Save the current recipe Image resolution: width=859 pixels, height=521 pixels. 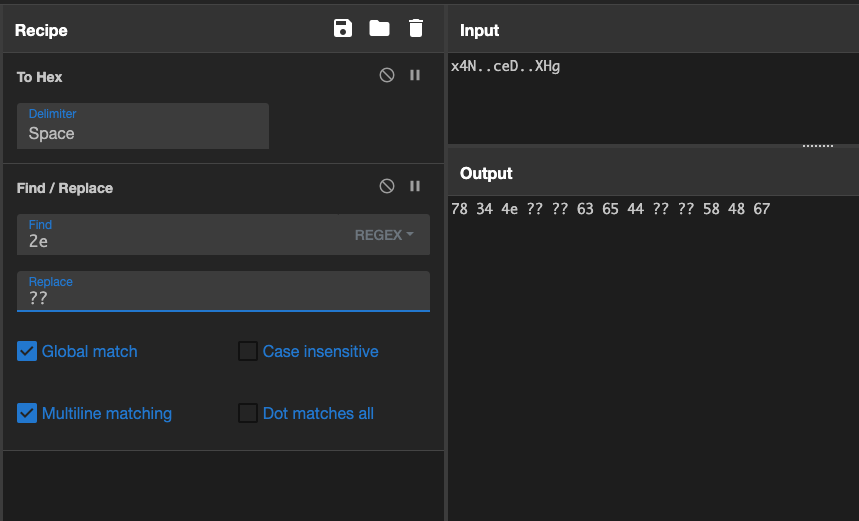(343, 29)
